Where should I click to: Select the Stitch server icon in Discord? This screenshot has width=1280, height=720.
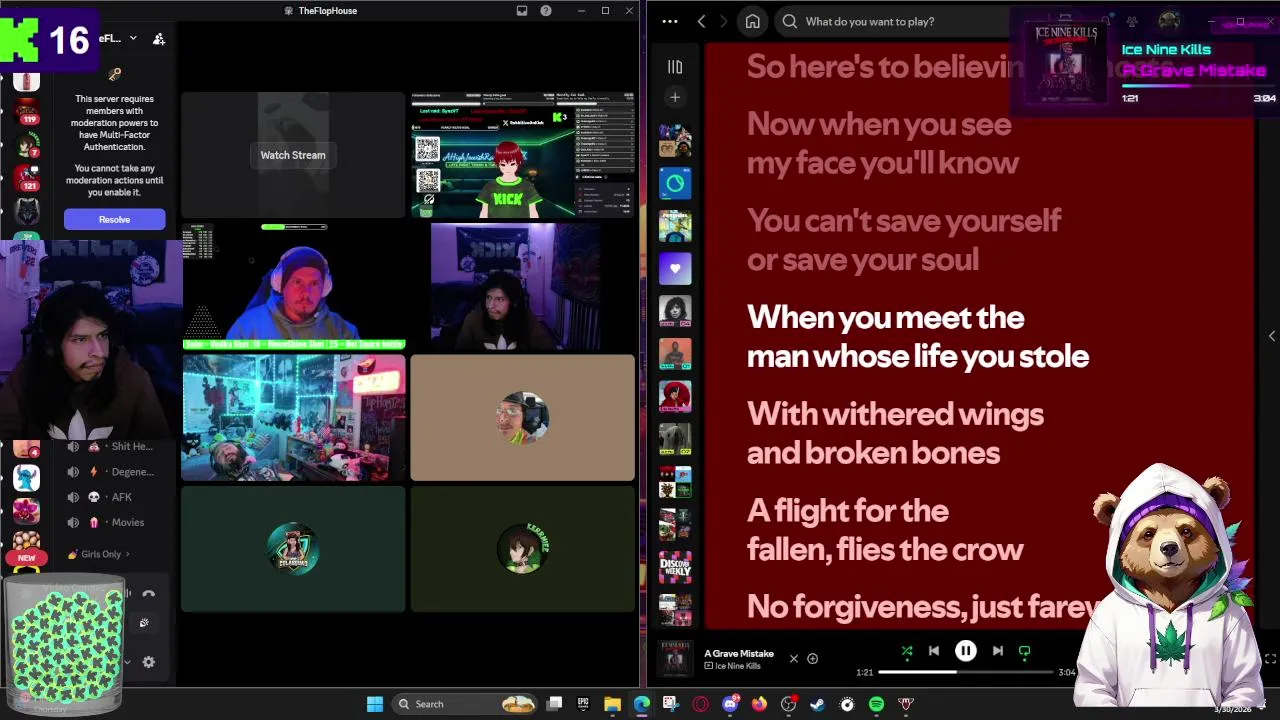click(26, 480)
